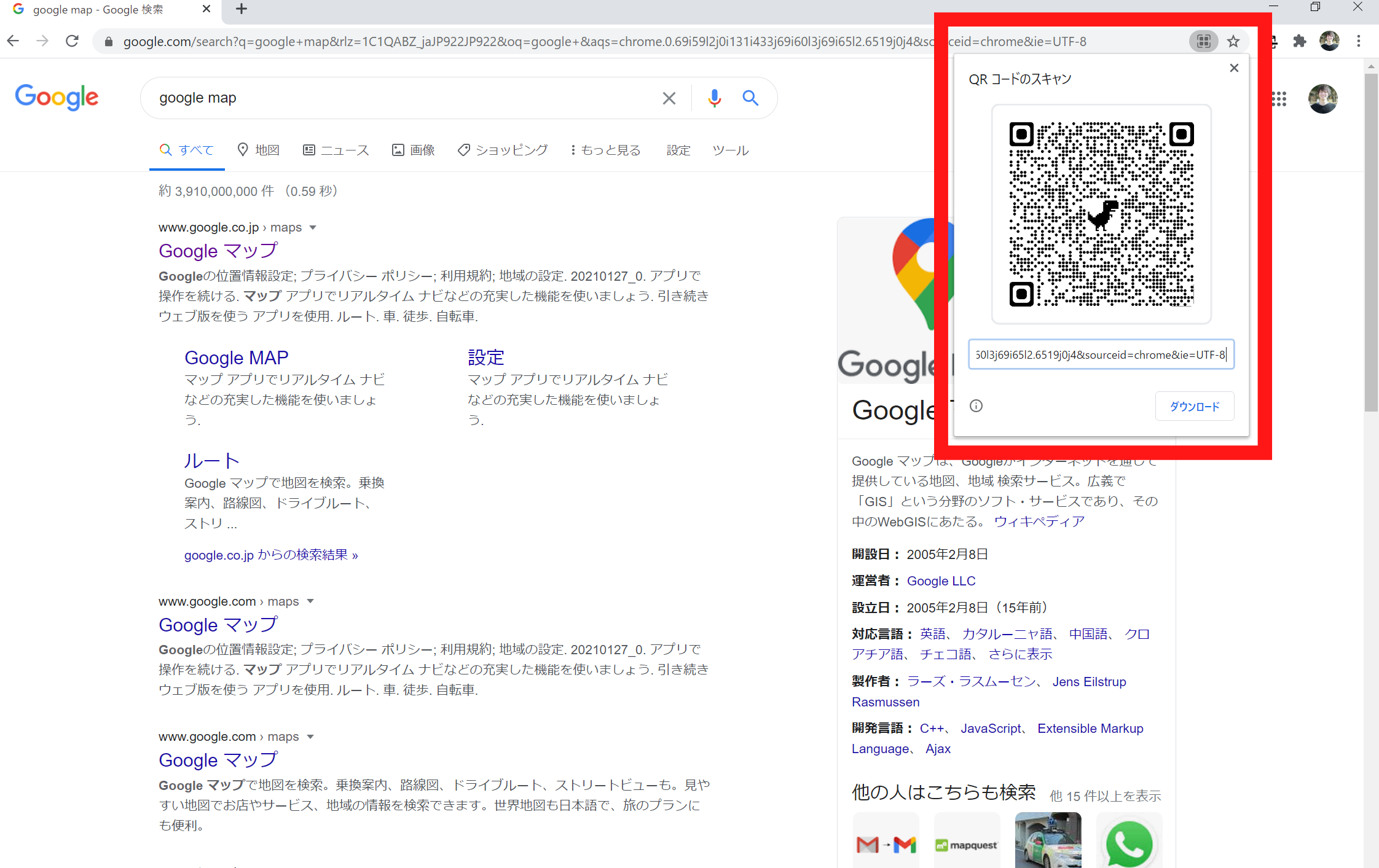Image resolution: width=1379 pixels, height=868 pixels.
Task: Click the google map search input field
Action: click(x=406, y=98)
